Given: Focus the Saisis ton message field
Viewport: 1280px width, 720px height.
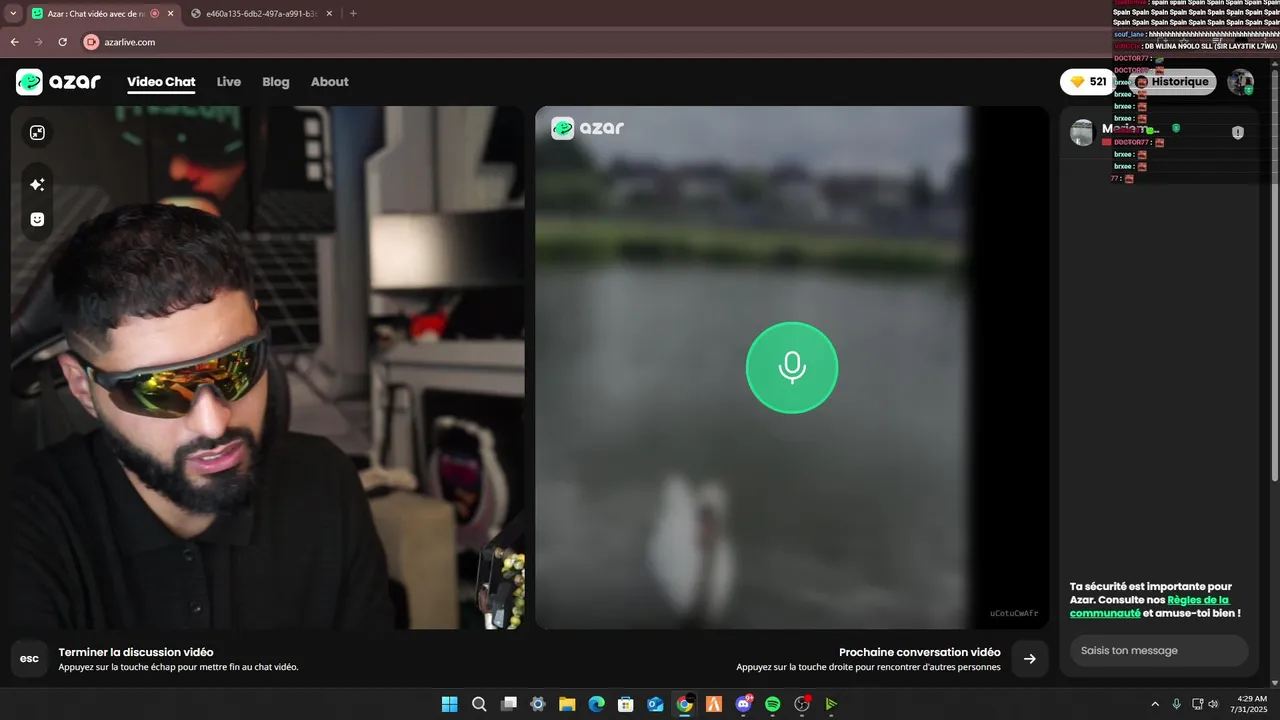Looking at the screenshot, I should 1159,650.
